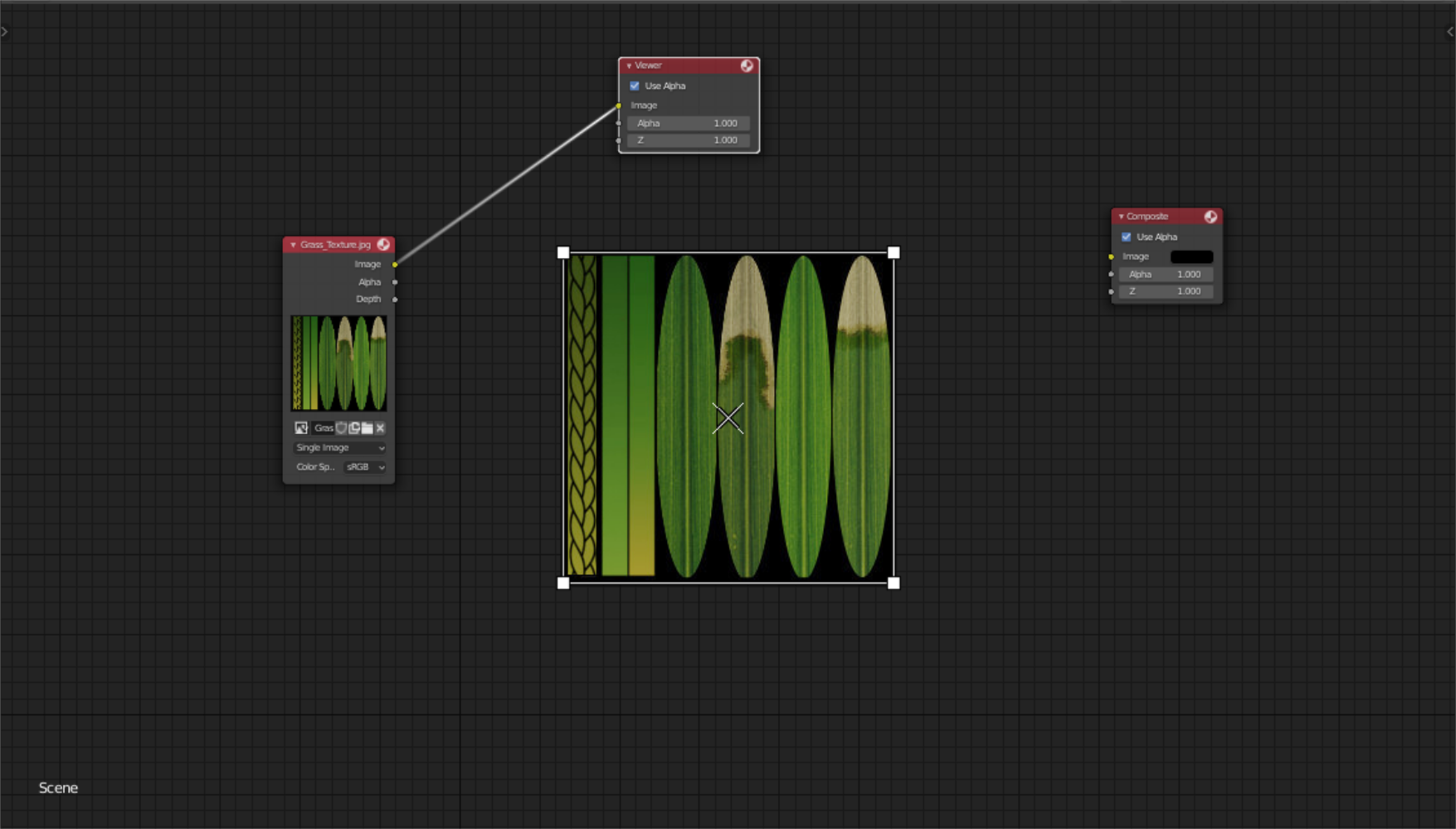Click the Depth output socket of Grass_Texture node

(x=395, y=300)
